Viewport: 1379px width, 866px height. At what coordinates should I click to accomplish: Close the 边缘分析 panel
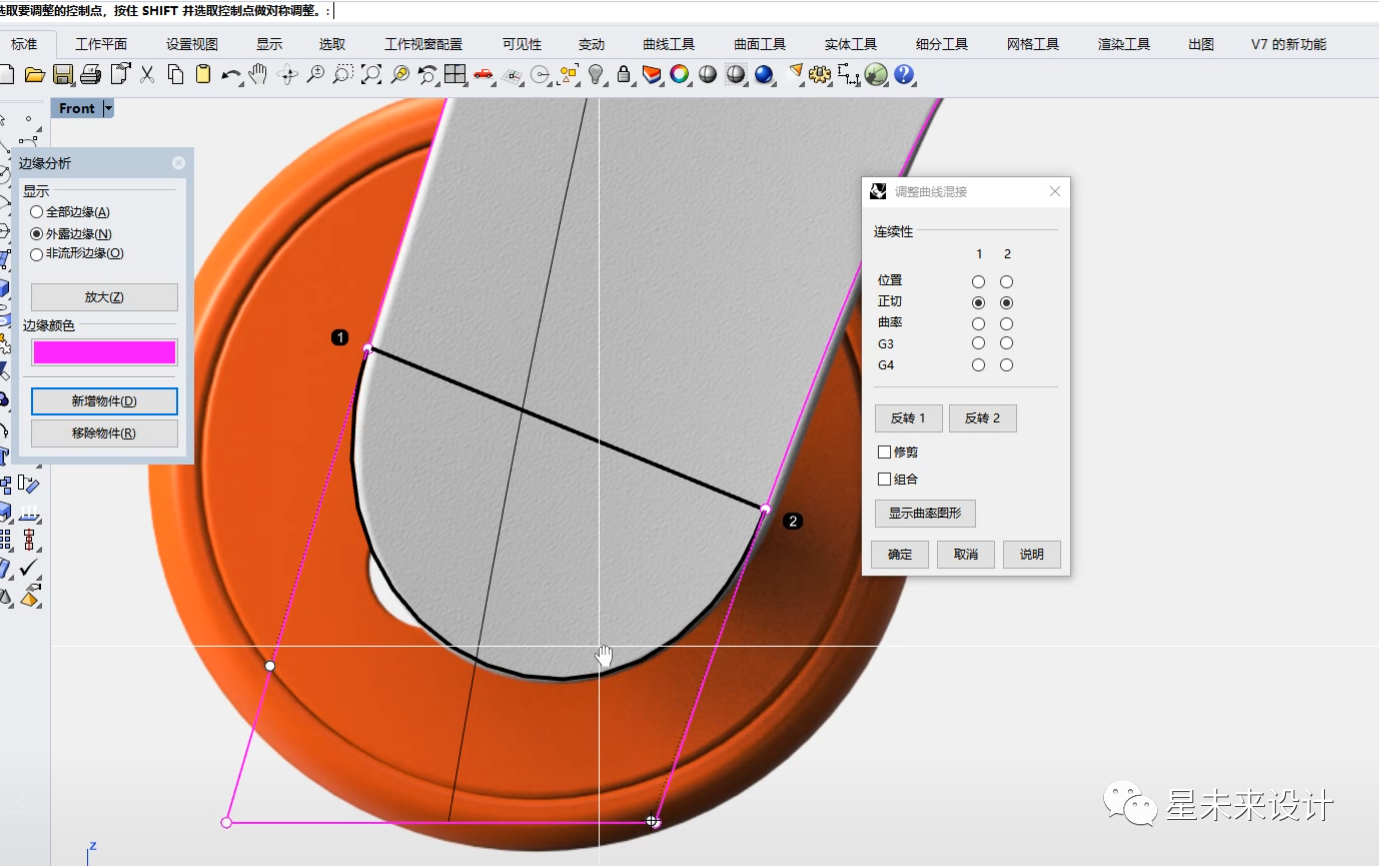pyautogui.click(x=178, y=163)
